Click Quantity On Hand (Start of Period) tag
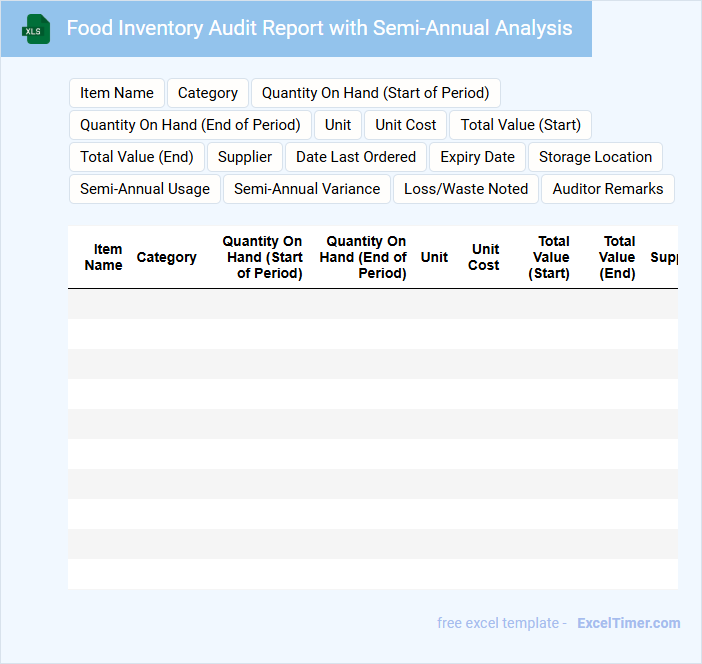The width and height of the screenshot is (702, 664). (x=375, y=93)
